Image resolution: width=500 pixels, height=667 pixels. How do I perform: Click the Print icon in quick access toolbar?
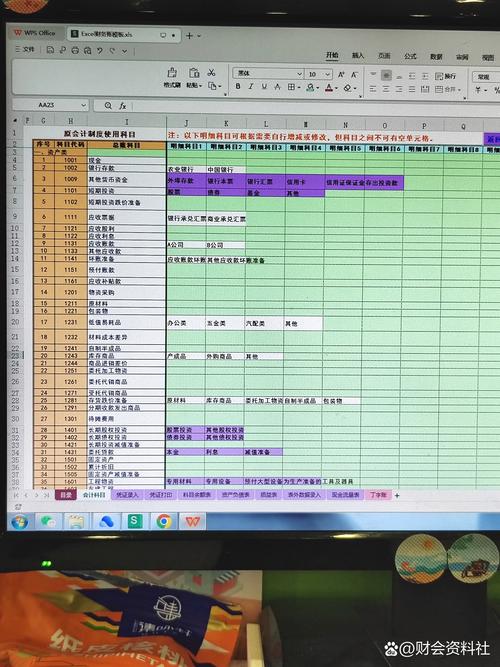pos(75,50)
